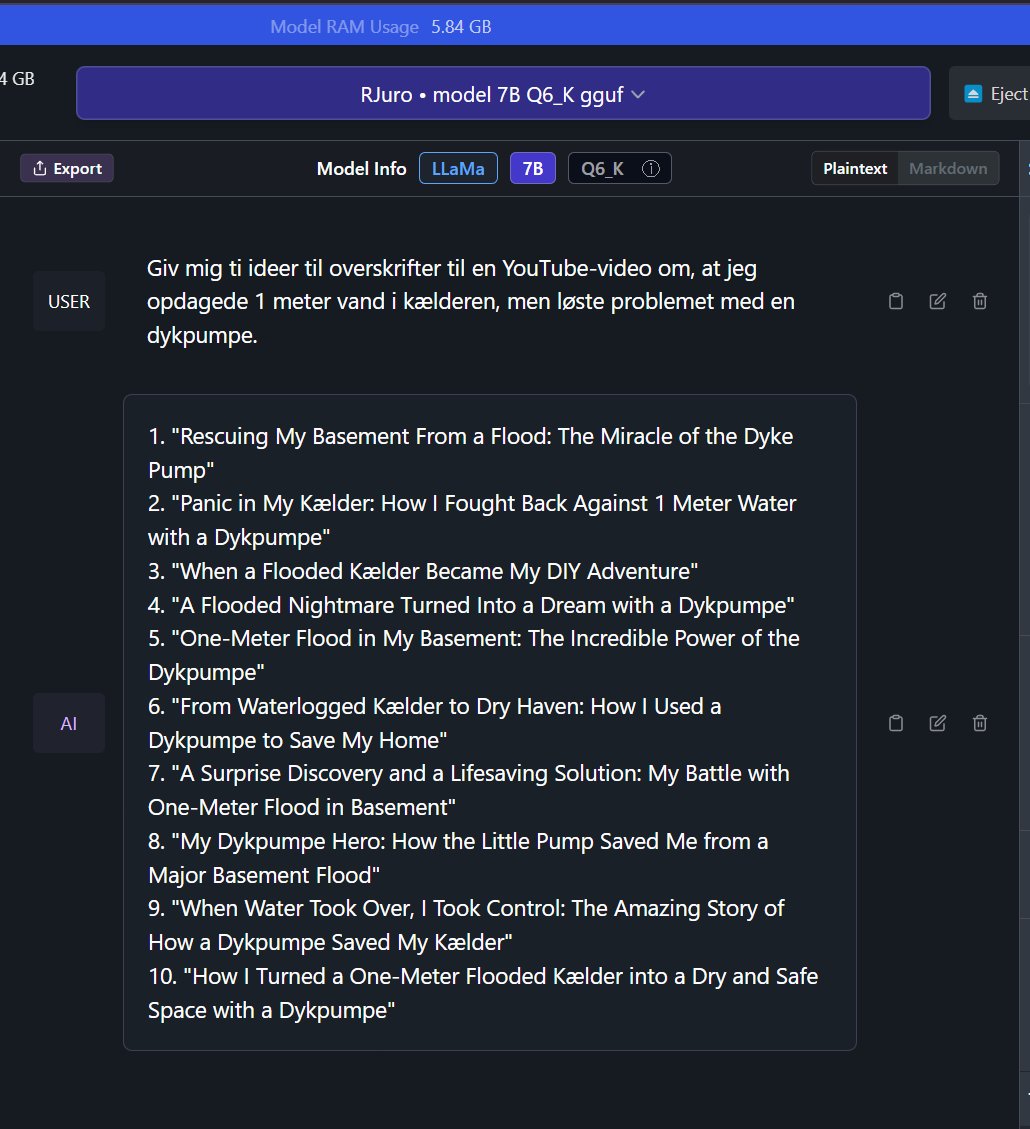Copy the USER message to clipboard
Screen dimensions: 1030x1129
pos(895,301)
